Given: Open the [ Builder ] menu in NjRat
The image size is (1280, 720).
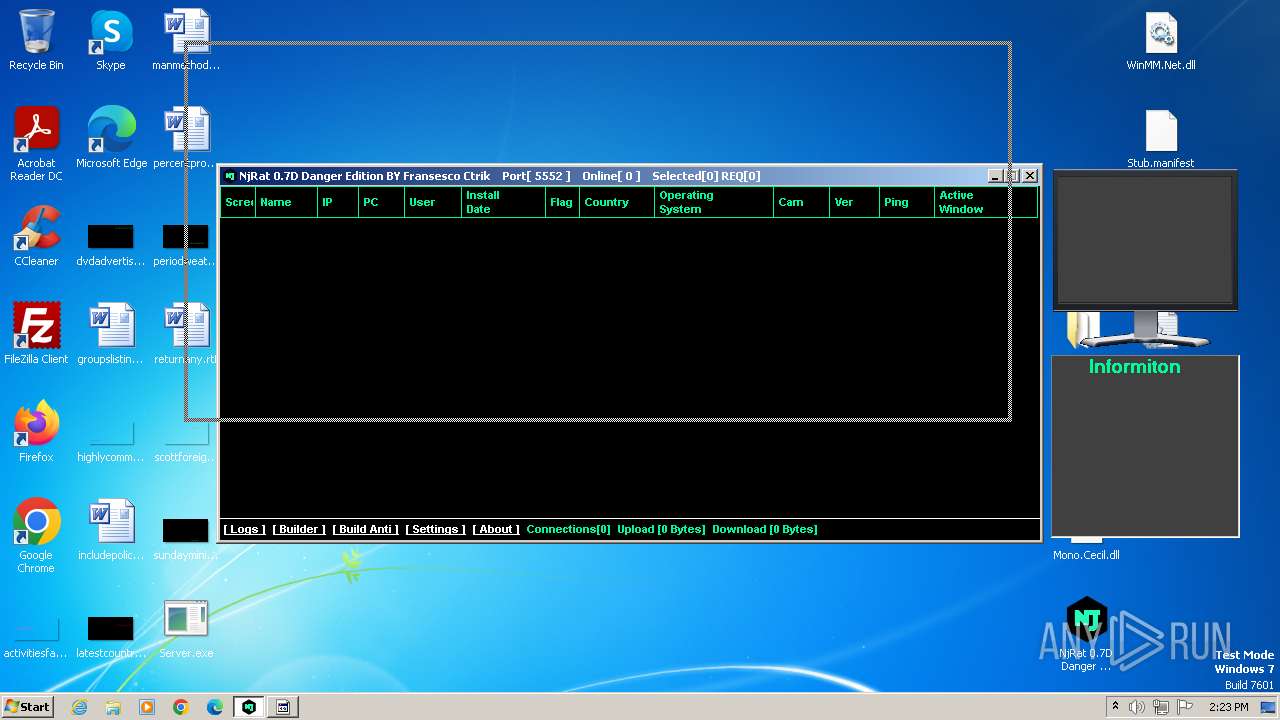Looking at the screenshot, I should 299,529.
